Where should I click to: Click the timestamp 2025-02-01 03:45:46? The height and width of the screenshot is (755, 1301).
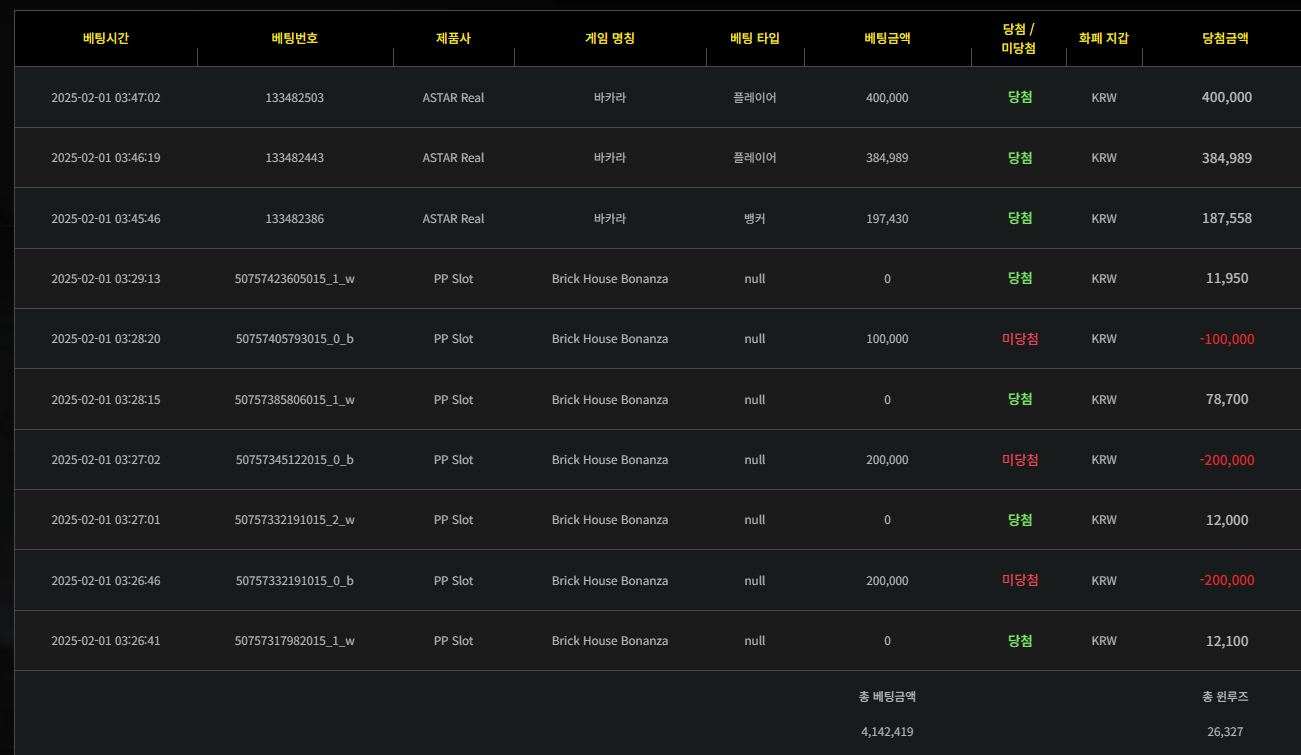click(x=106, y=219)
